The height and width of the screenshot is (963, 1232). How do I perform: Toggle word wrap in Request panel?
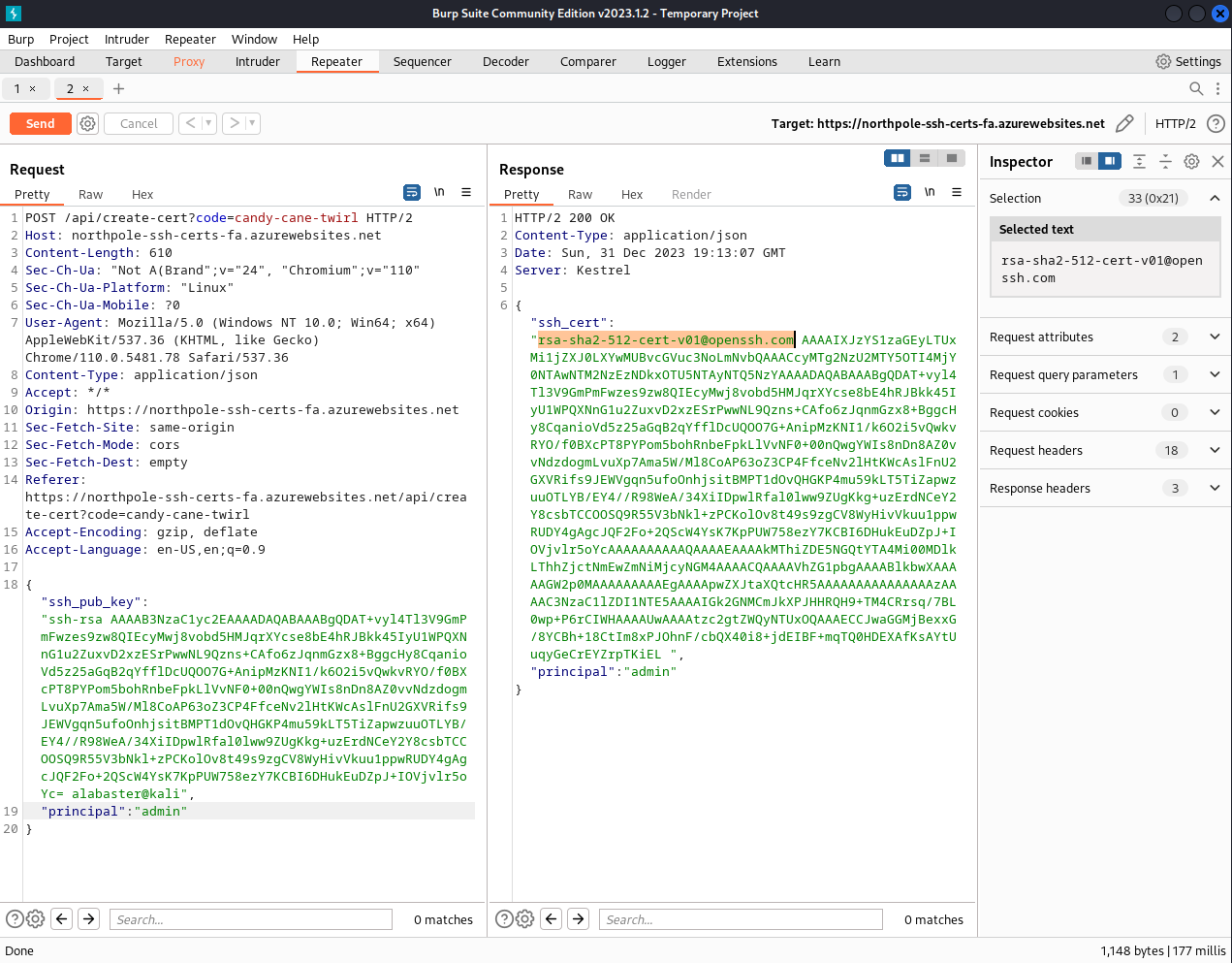click(412, 193)
